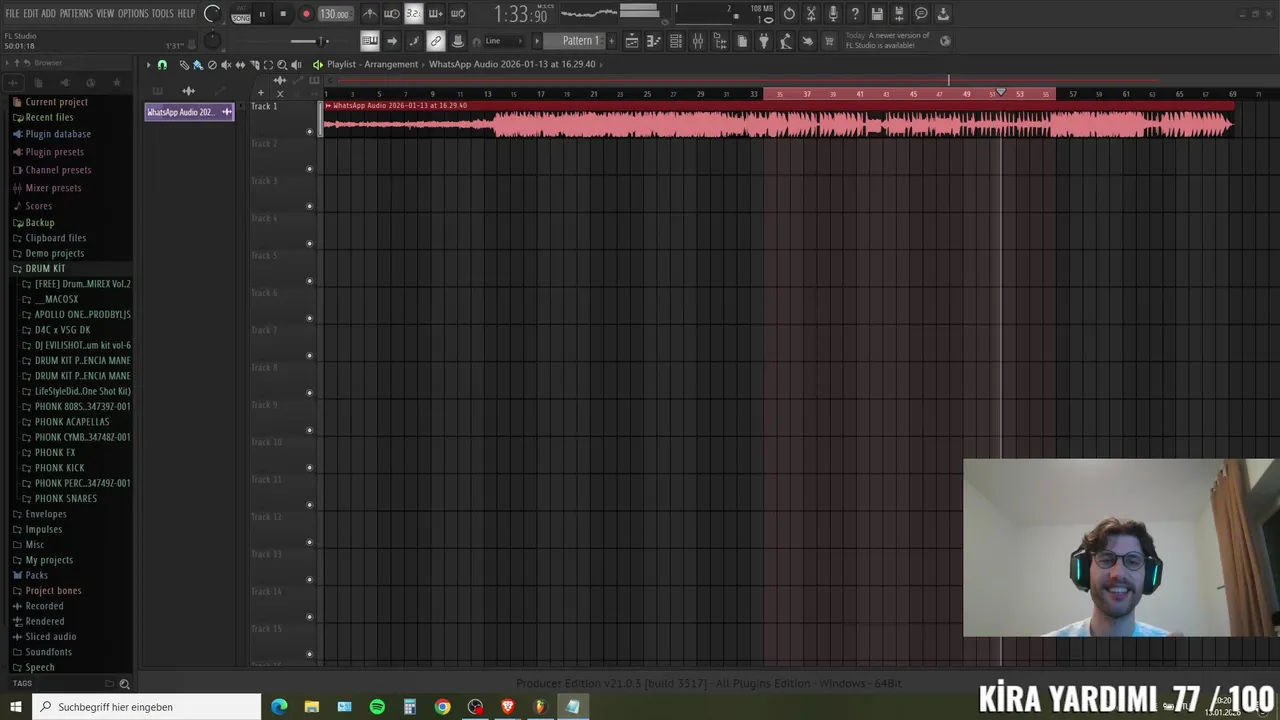Open the OPTIONS menu

click(x=133, y=14)
